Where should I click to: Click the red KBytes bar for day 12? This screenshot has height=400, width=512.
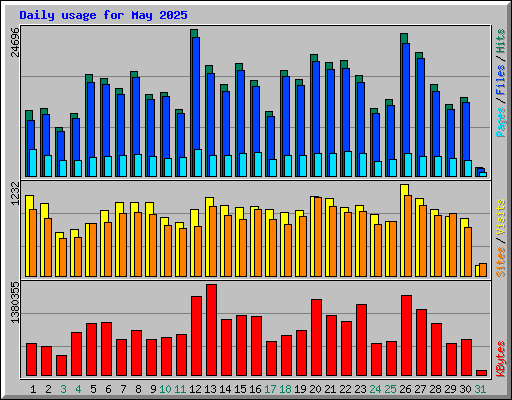pyautogui.click(x=196, y=336)
